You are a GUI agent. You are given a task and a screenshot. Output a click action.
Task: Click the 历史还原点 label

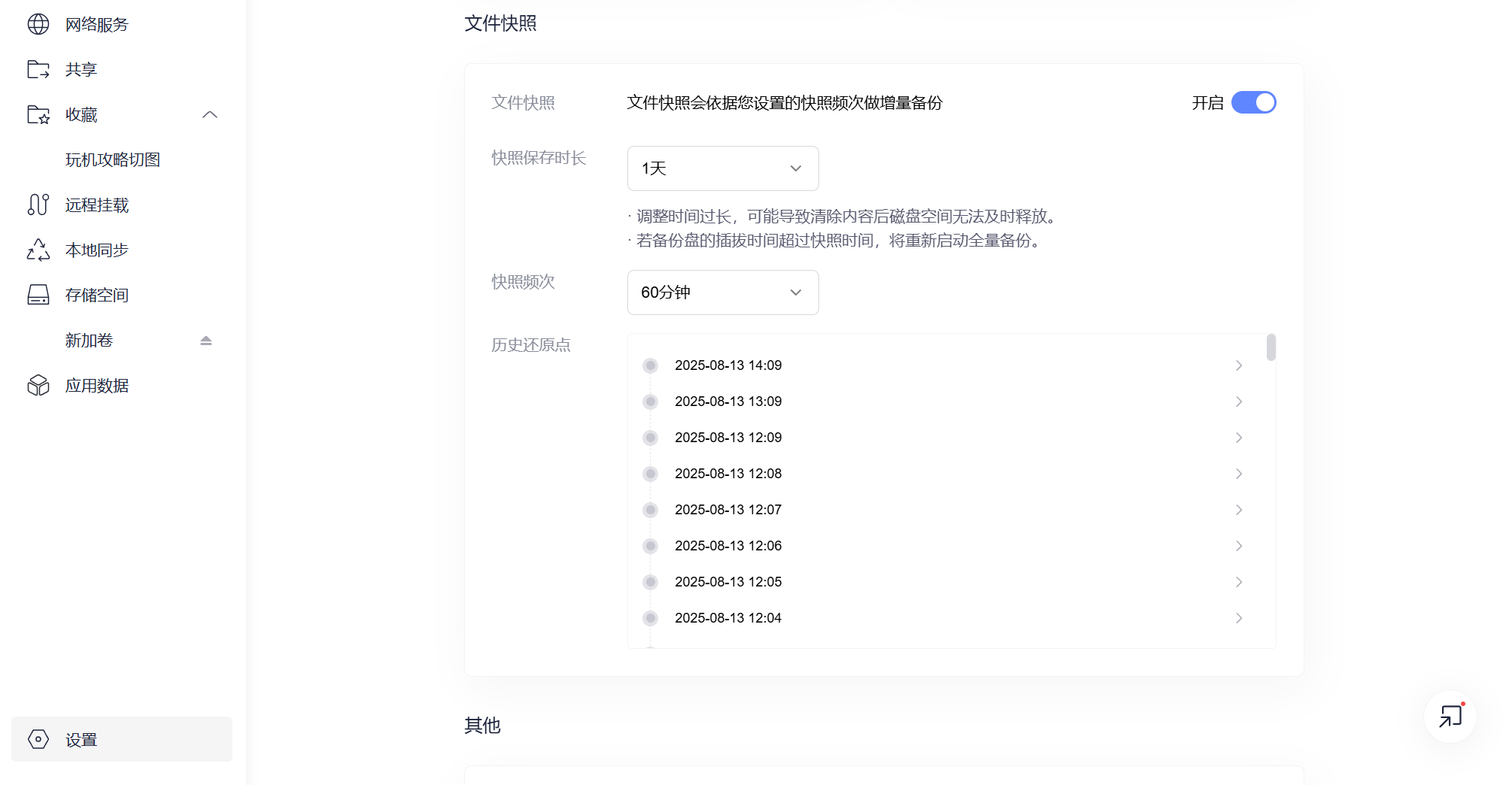pyautogui.click(x=531, y=345)
